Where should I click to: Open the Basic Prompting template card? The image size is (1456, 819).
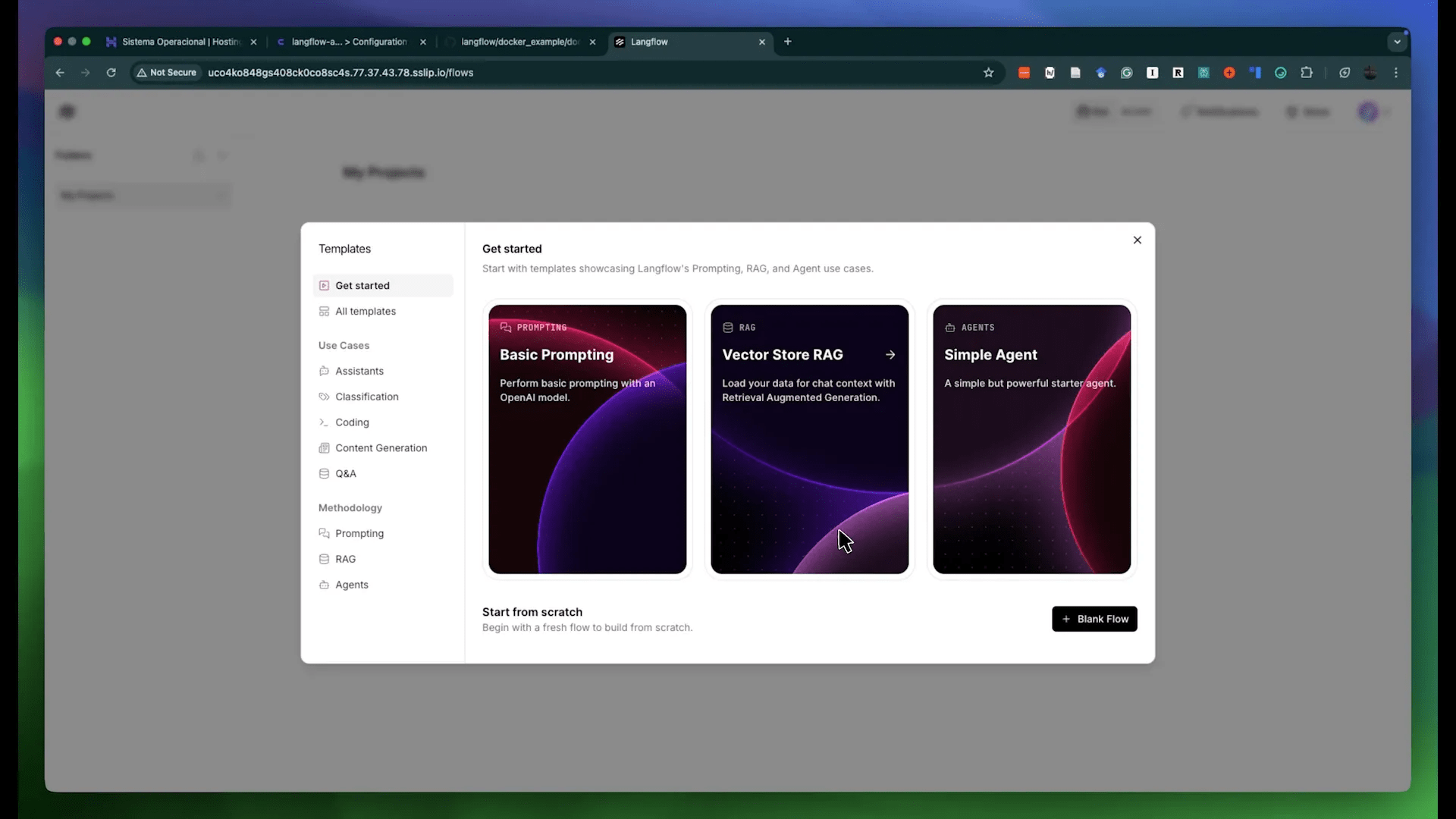pyautogui.click(x=587, y=439)
